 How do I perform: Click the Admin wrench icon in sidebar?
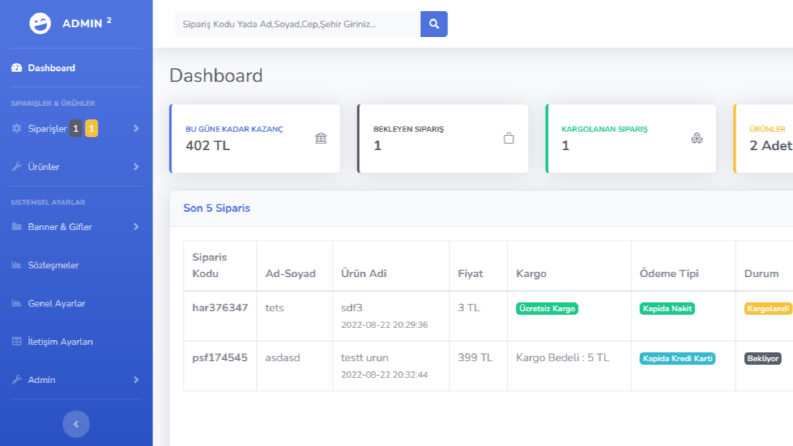[x=17, y=379]
